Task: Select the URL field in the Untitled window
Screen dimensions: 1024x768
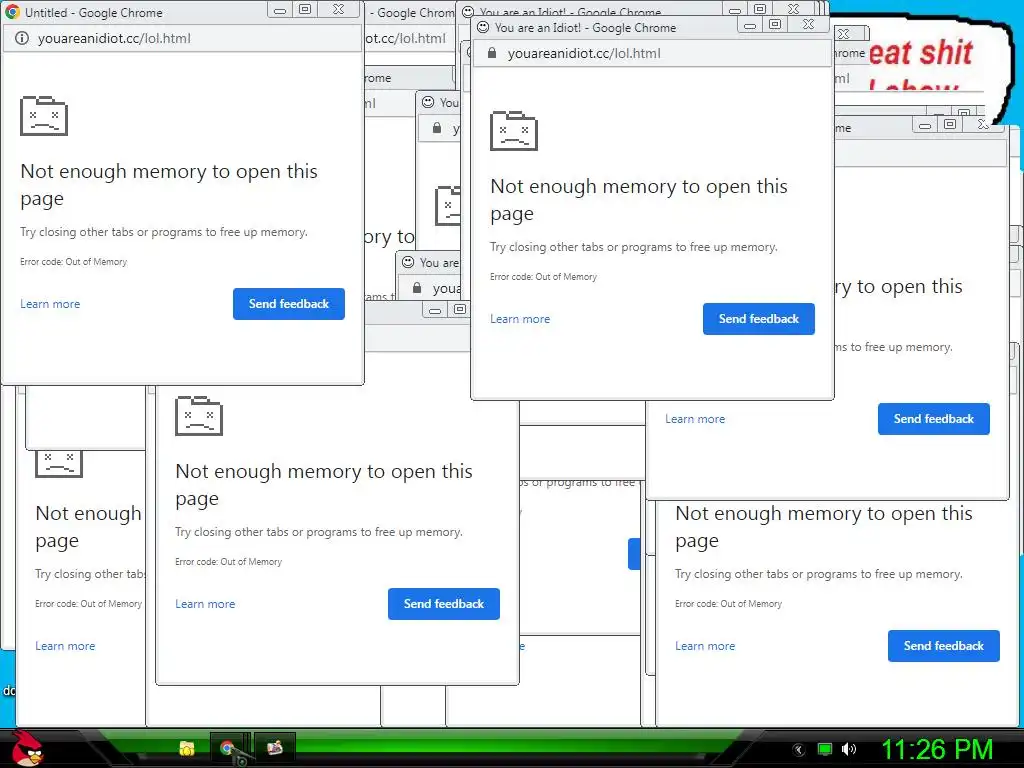Action: point(182,38)
